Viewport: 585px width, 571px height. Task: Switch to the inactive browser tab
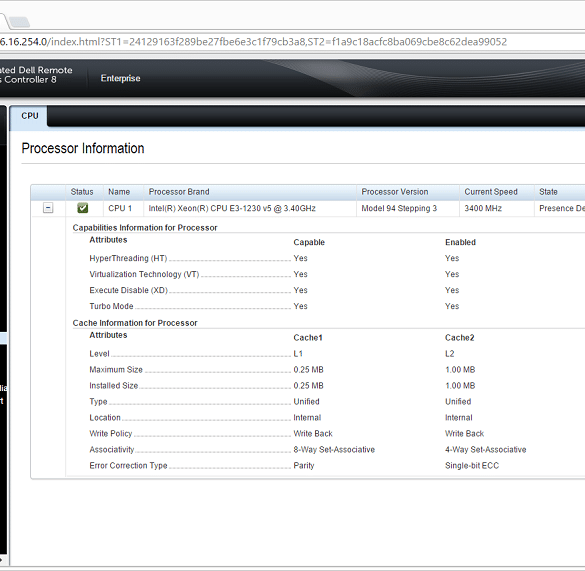19,22
